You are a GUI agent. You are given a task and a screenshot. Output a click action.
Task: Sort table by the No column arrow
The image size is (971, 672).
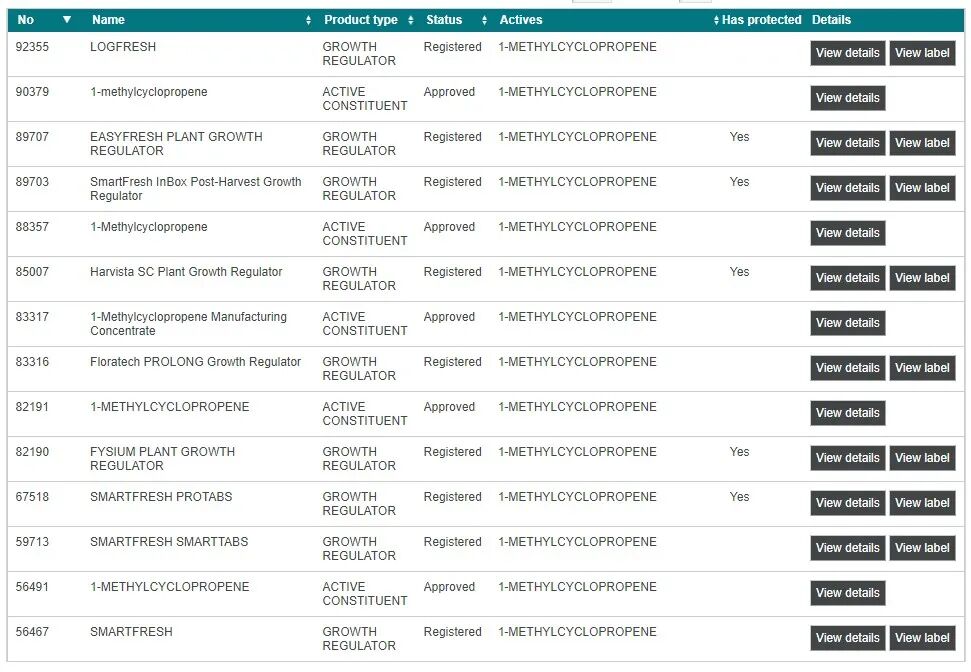[67, 20]
